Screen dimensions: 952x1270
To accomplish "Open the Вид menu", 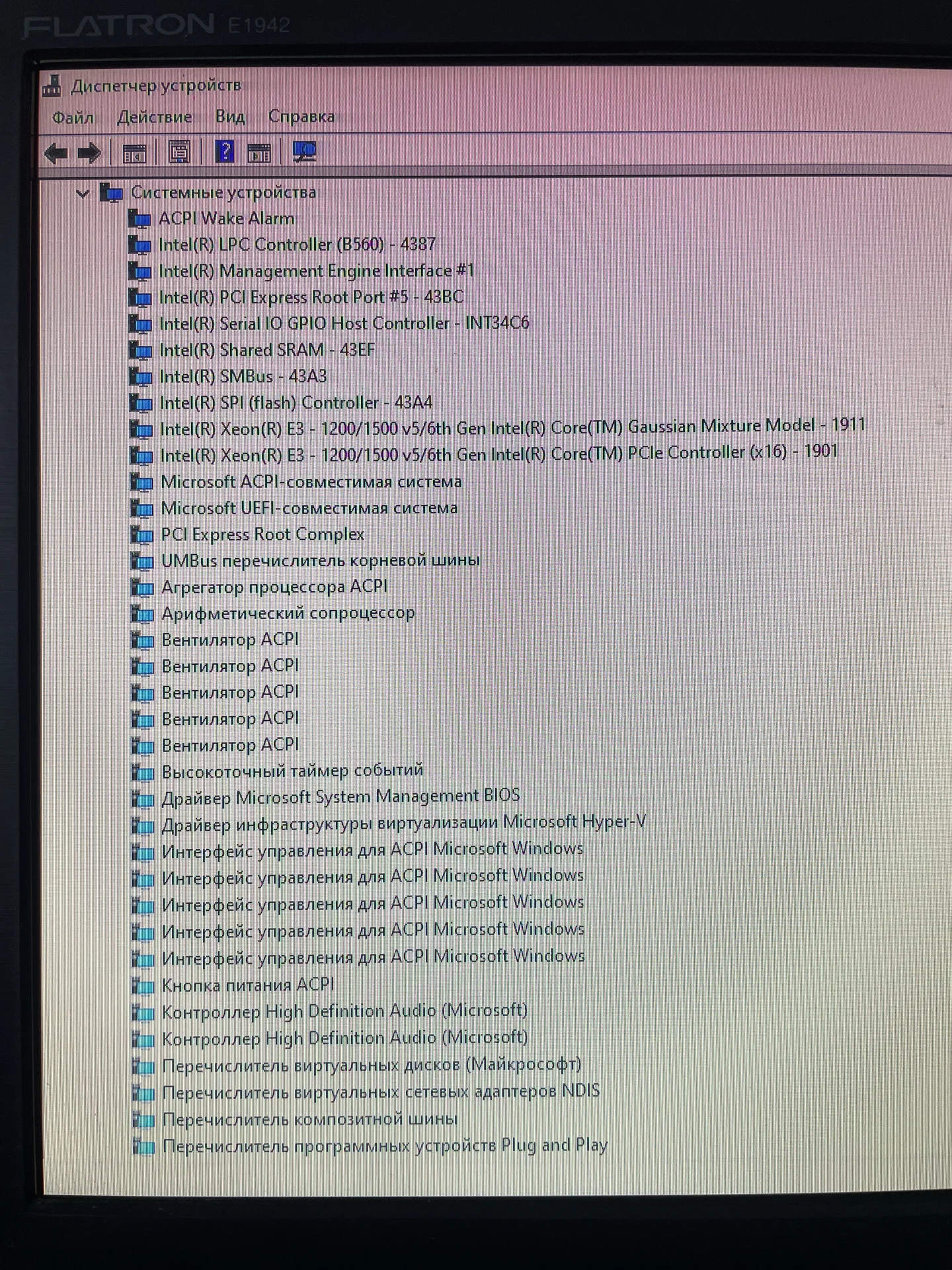I will coord(230,116).
